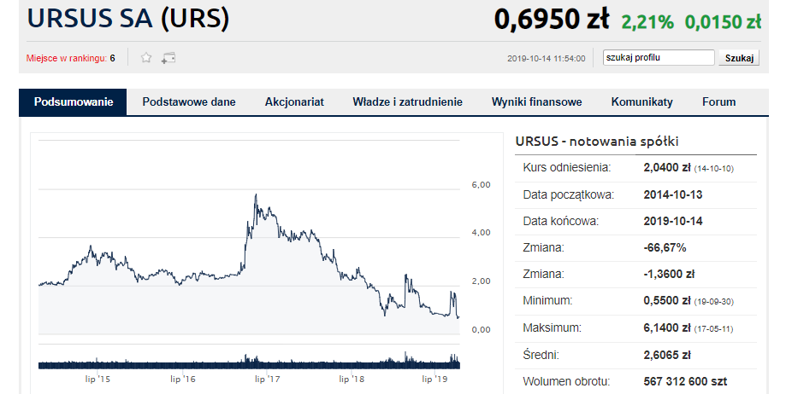Click the Szukaj search button
The image size is (786, 394).
click(x=739, y=58)
